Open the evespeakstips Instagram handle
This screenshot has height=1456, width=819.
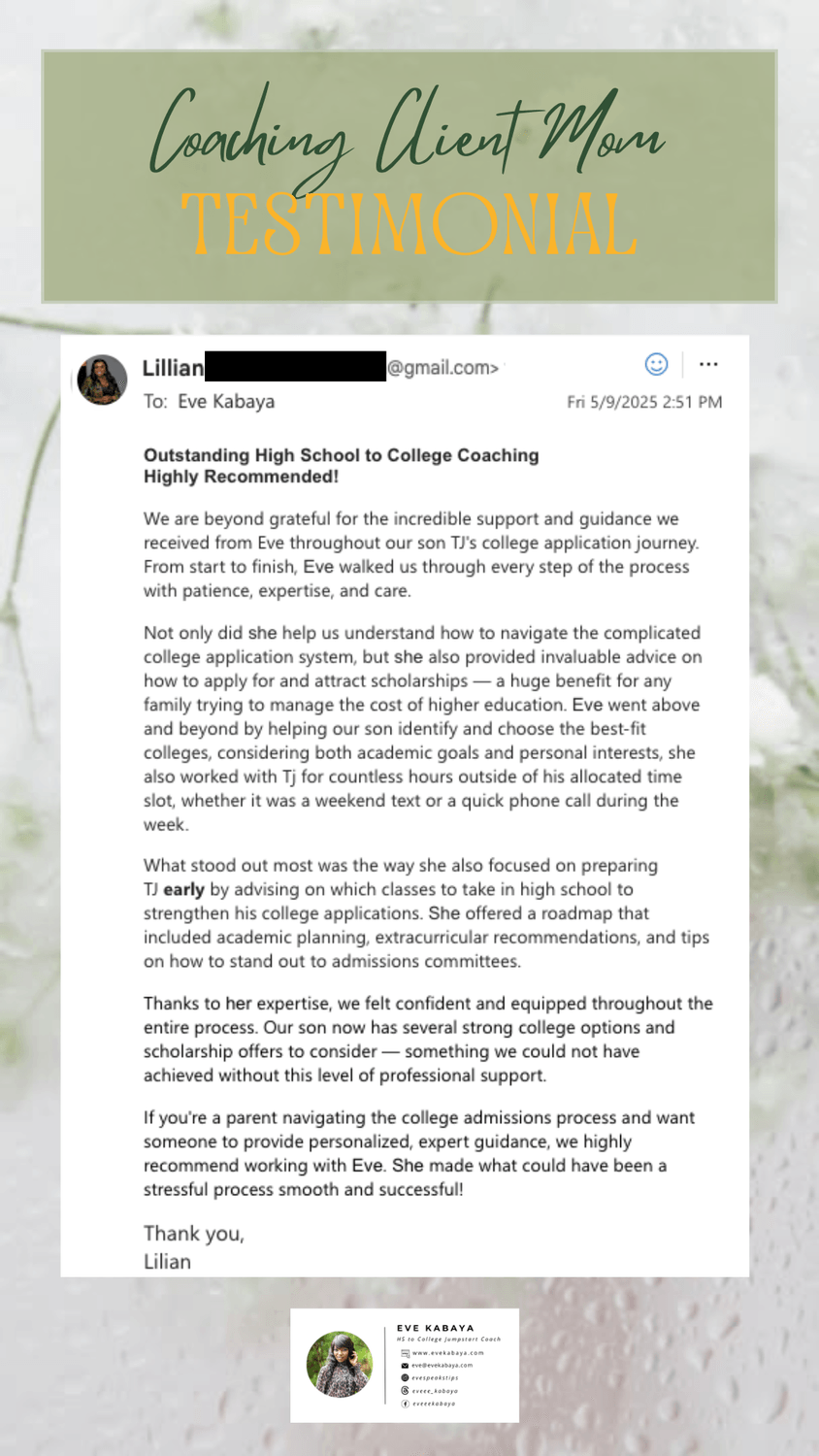coord(435,1377)
